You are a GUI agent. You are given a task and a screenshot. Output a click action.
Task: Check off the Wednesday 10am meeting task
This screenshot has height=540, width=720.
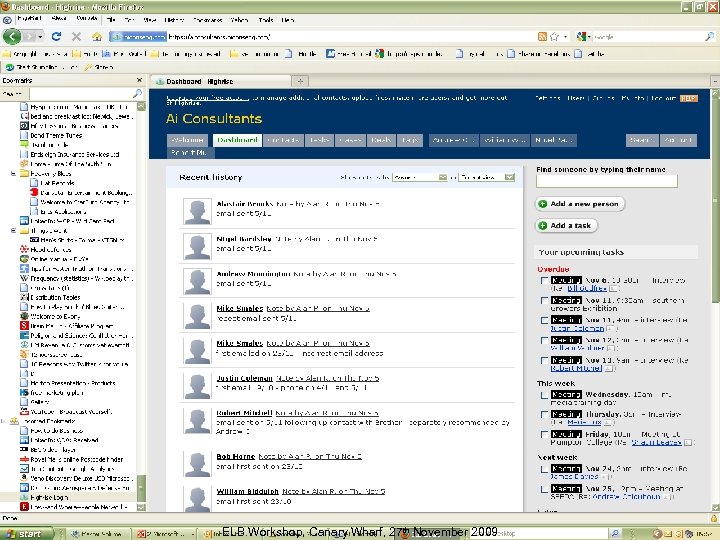544,394
